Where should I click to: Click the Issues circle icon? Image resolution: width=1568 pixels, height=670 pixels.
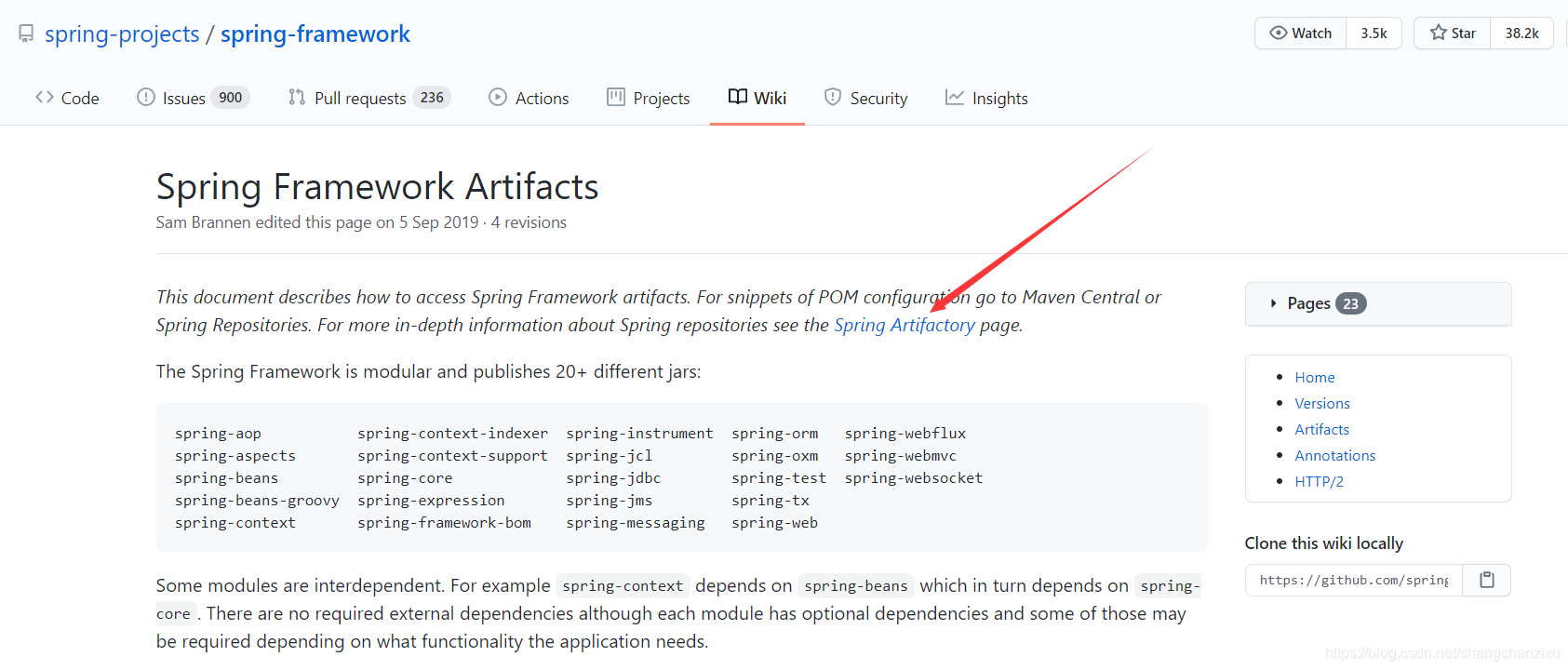146,97
